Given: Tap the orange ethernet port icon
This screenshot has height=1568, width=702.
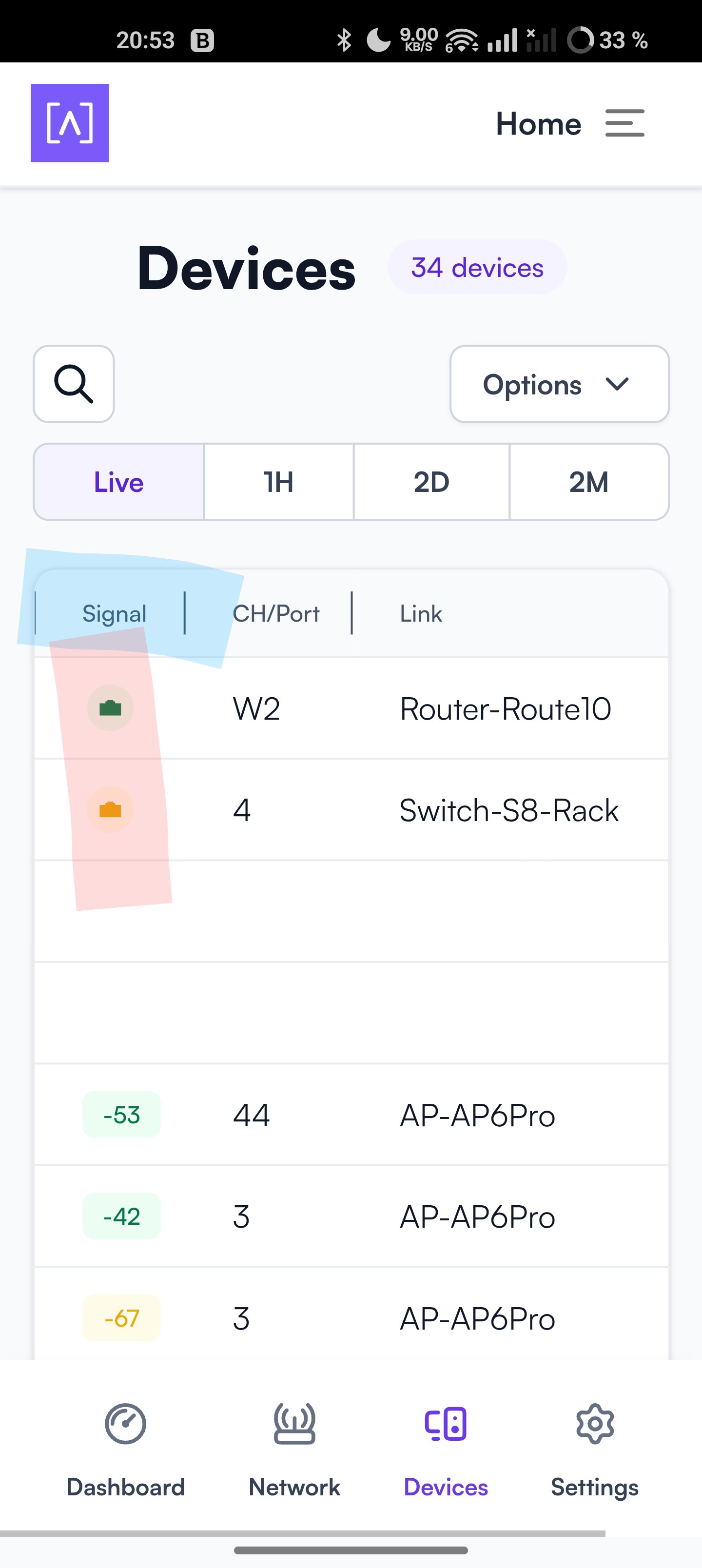Looking at the screenshot, I should coord(110,809).
